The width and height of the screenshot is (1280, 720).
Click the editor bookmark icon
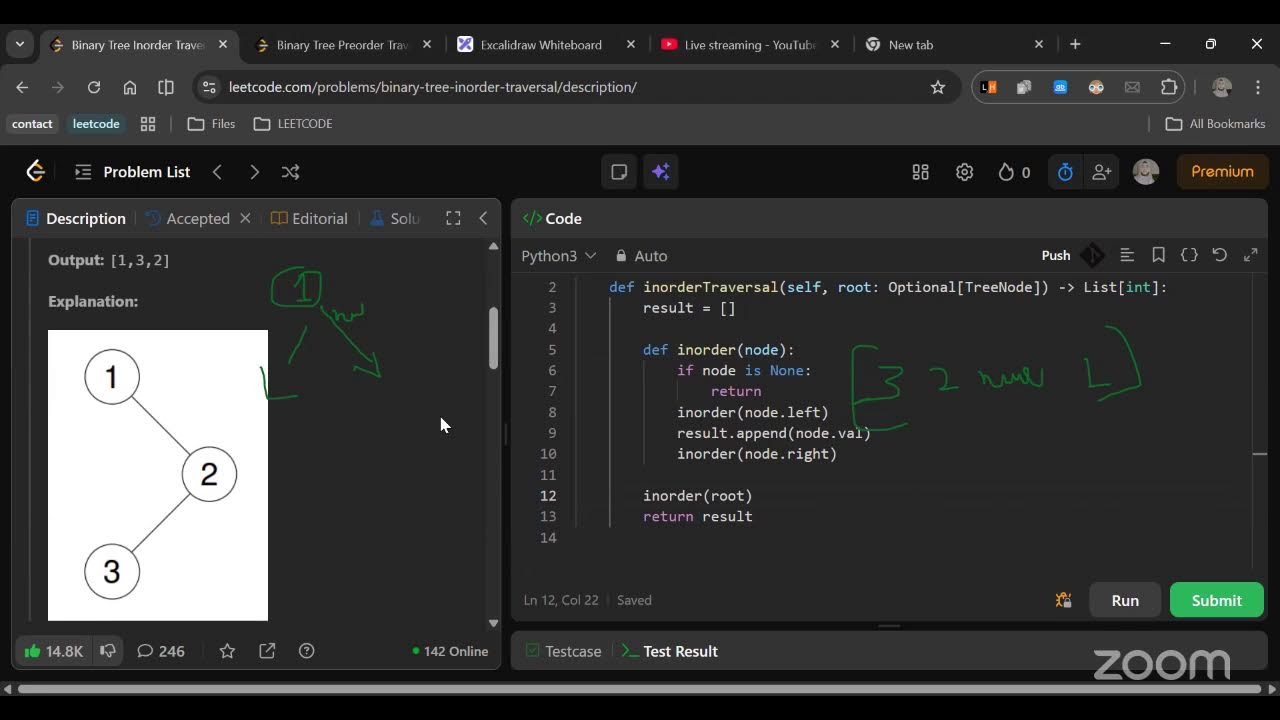(x=1158, y=256)
